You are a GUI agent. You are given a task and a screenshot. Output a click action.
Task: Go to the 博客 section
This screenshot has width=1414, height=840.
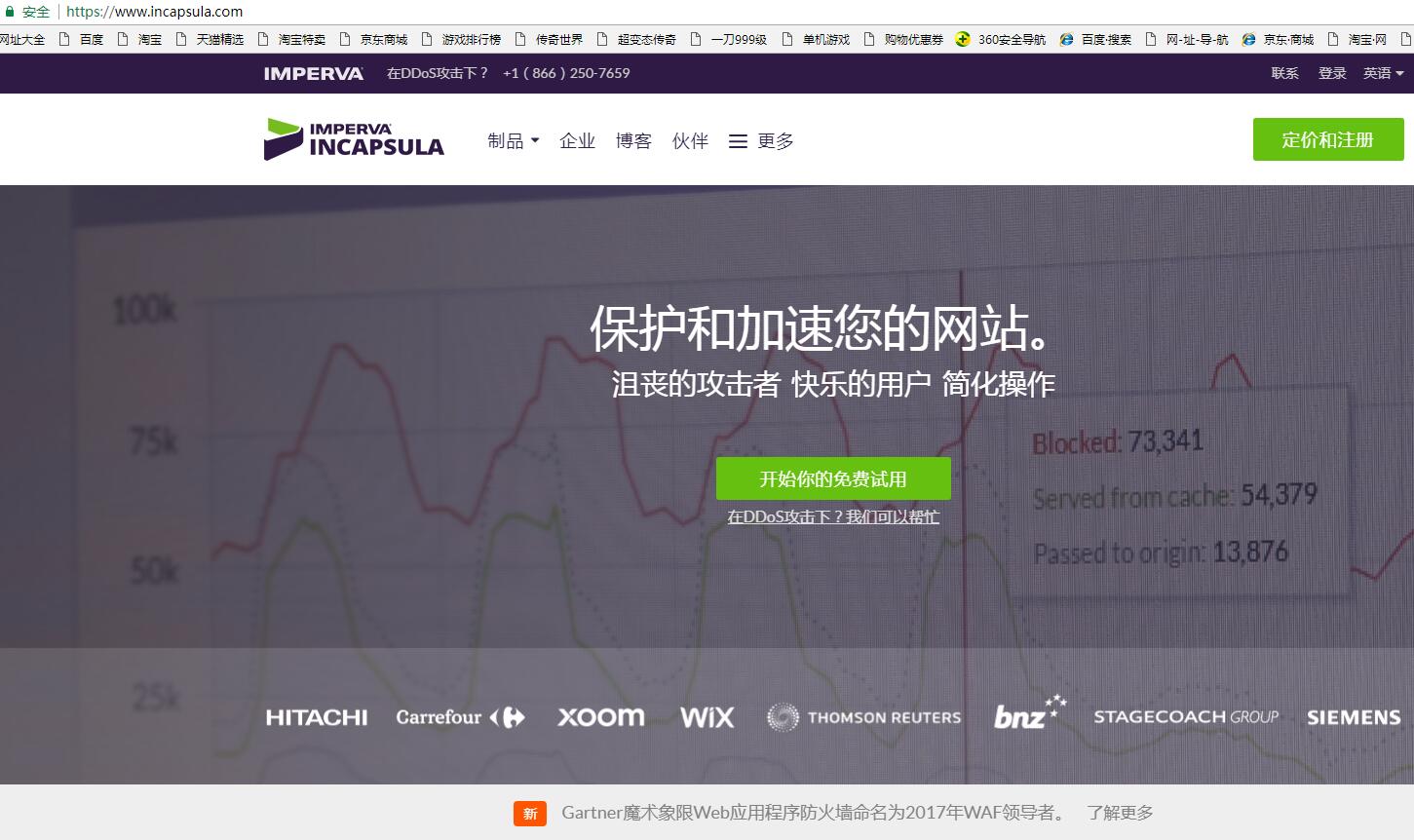[x=633, y=140]
